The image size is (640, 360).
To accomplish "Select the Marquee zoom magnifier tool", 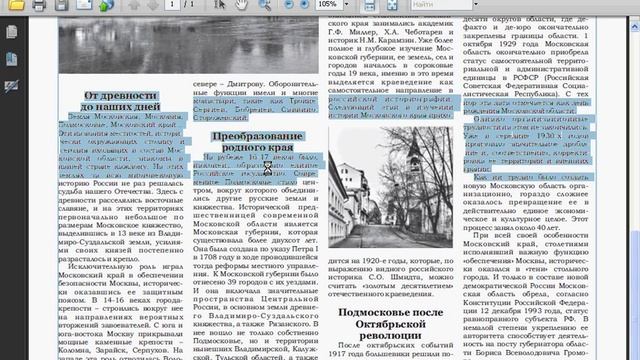I will click(265, 4).
